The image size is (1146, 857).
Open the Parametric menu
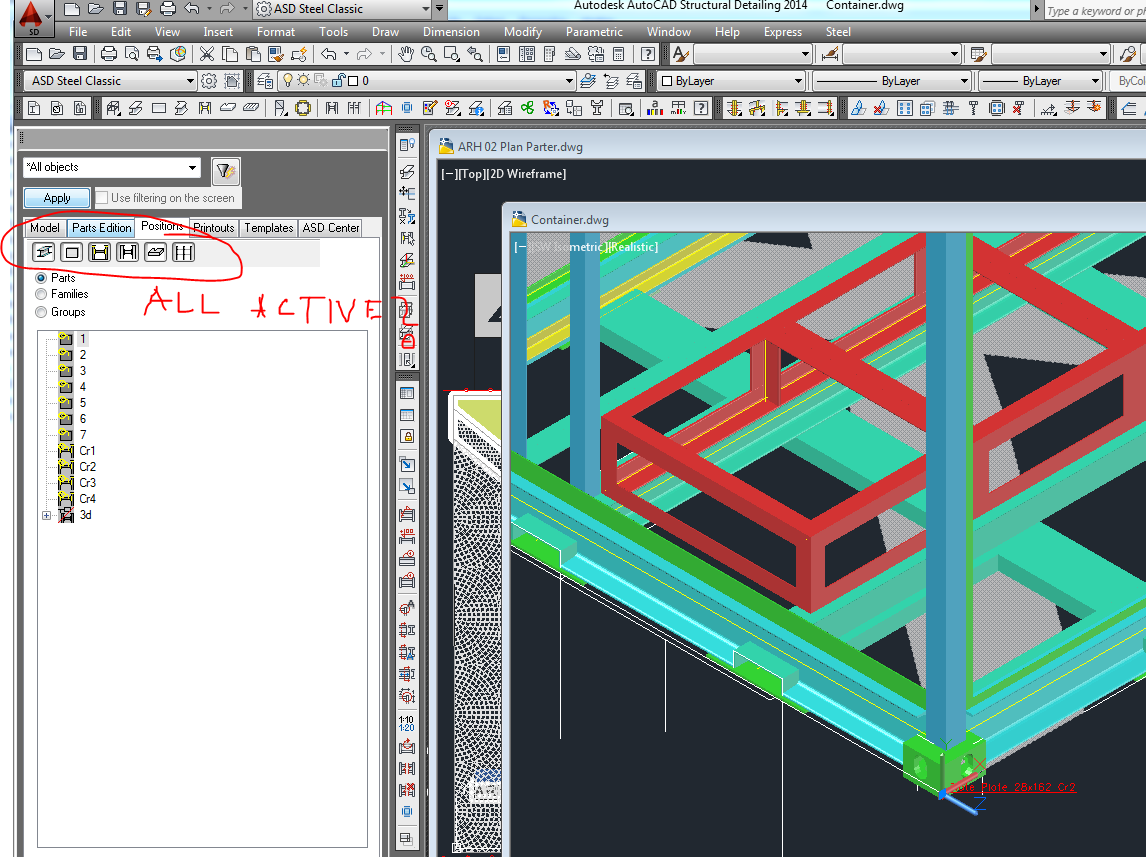point(594,31)
